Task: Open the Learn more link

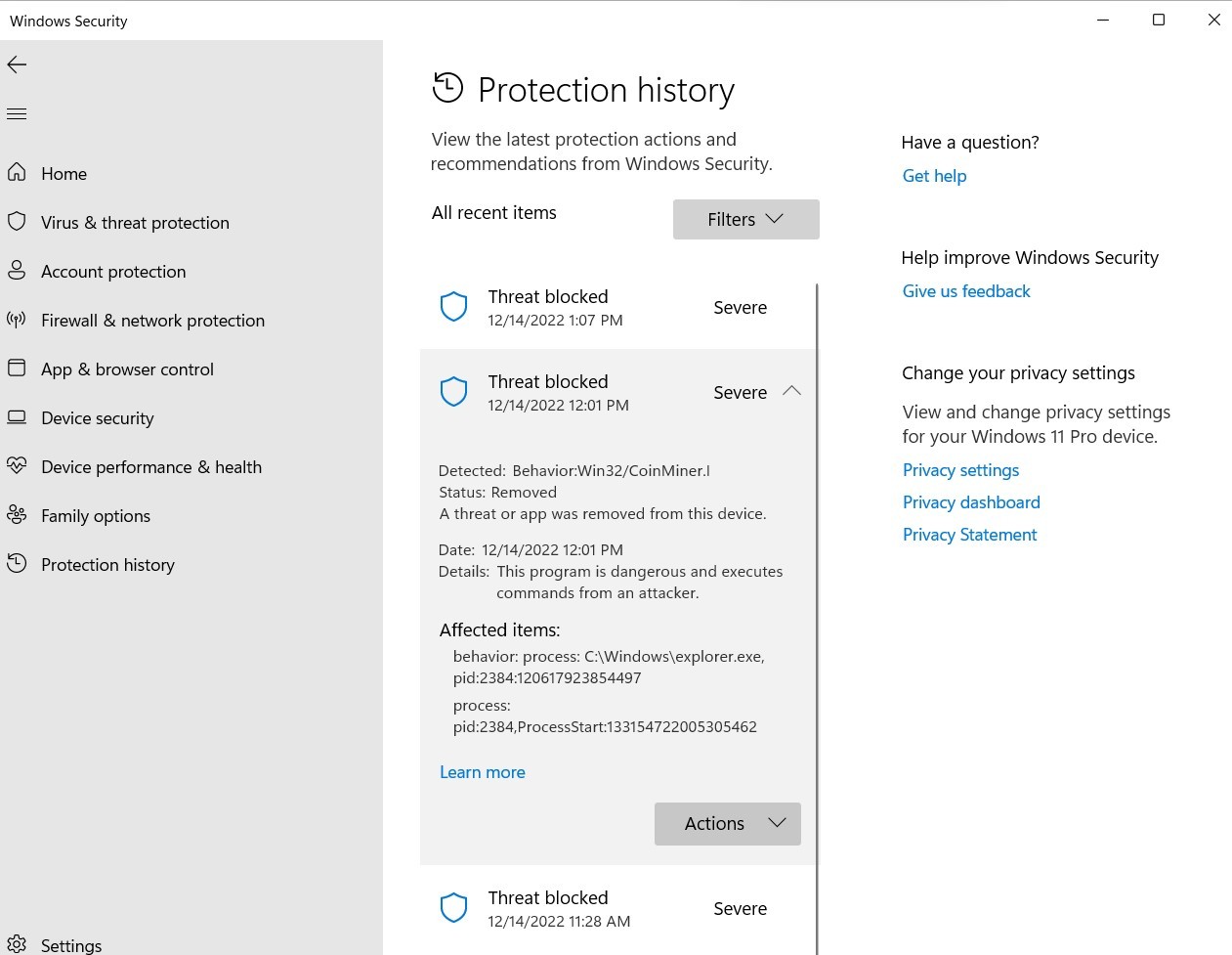Action: click(x=483, y=772)
